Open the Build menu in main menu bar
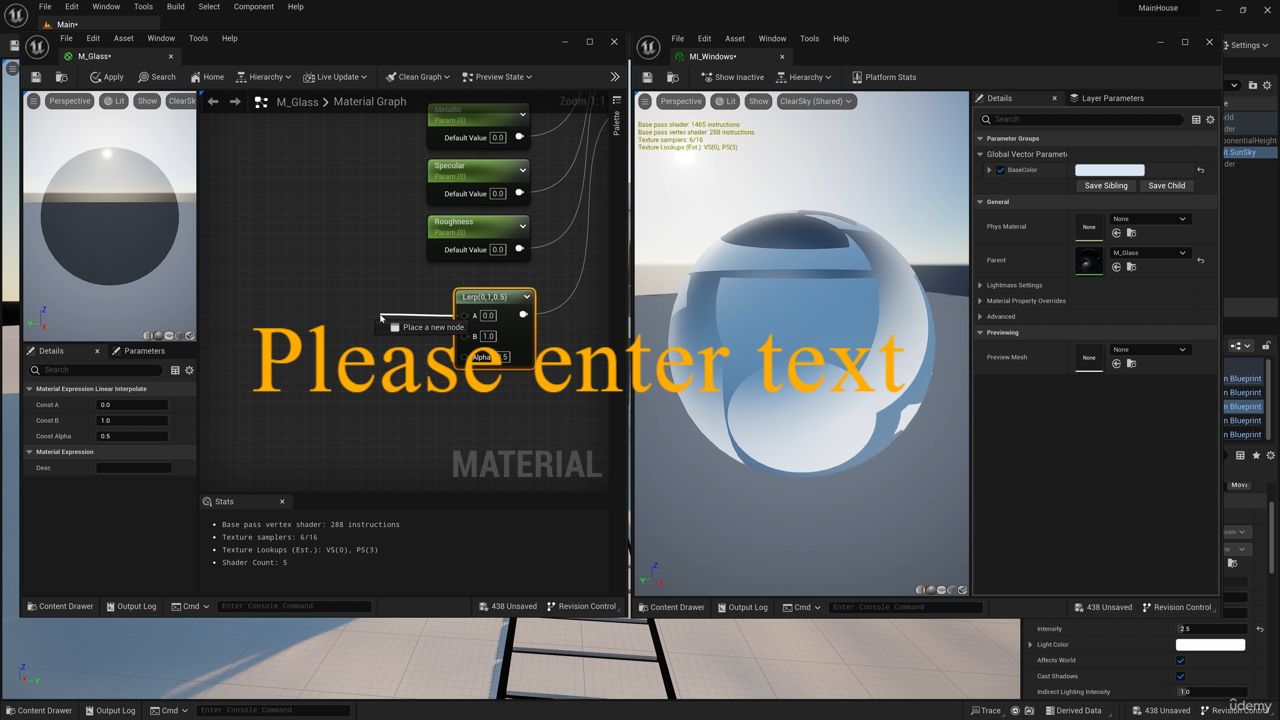 coord(175,7)
